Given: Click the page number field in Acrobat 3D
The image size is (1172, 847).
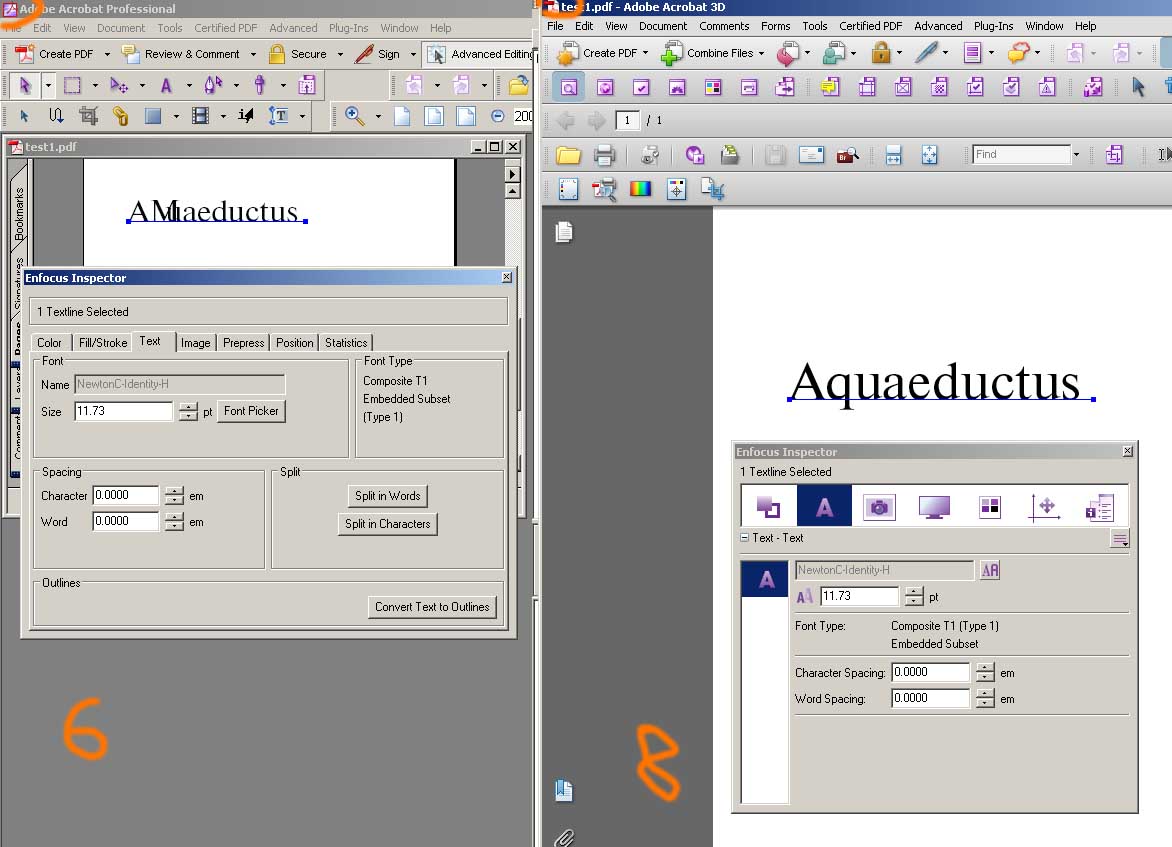Looking at the screenshot, I should pos(627,120).
